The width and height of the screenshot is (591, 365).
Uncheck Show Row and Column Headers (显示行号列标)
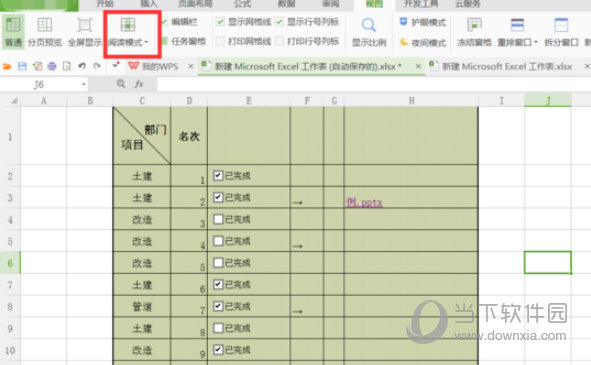tap(279, 22)
